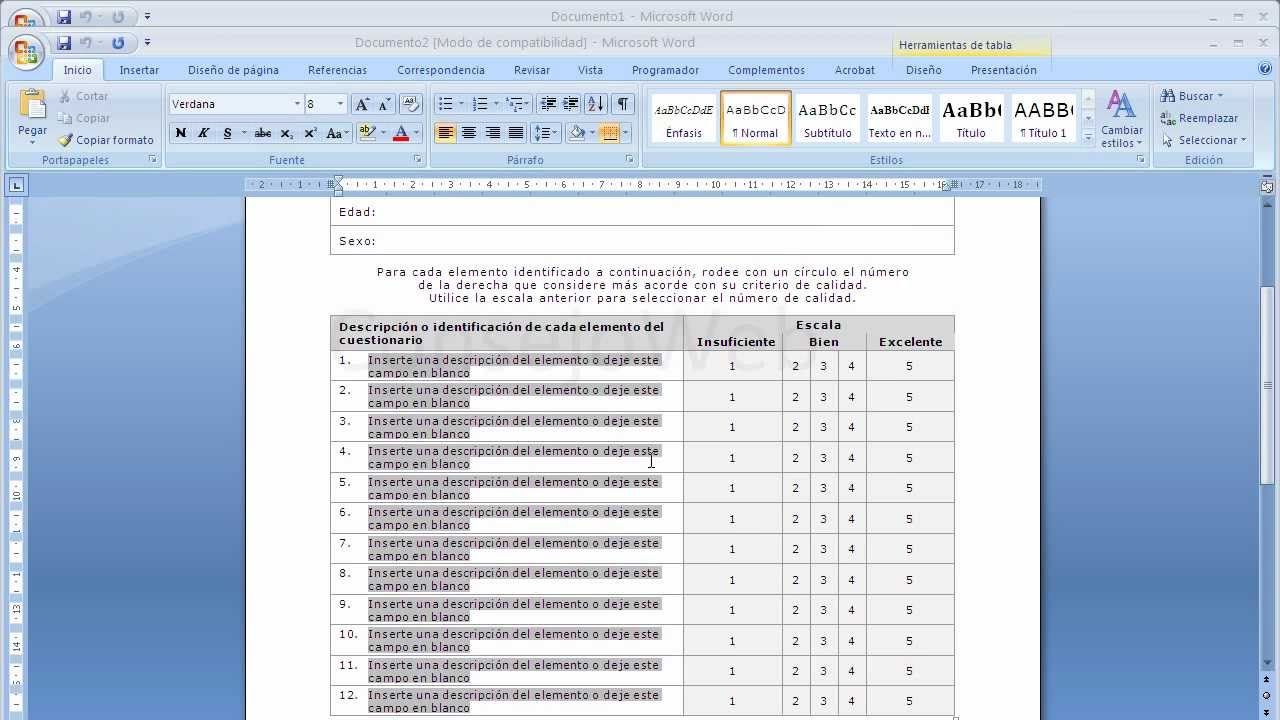The image size is (1280, 720).
Task: Decrease paragraph indent
Action: [548, 104]
